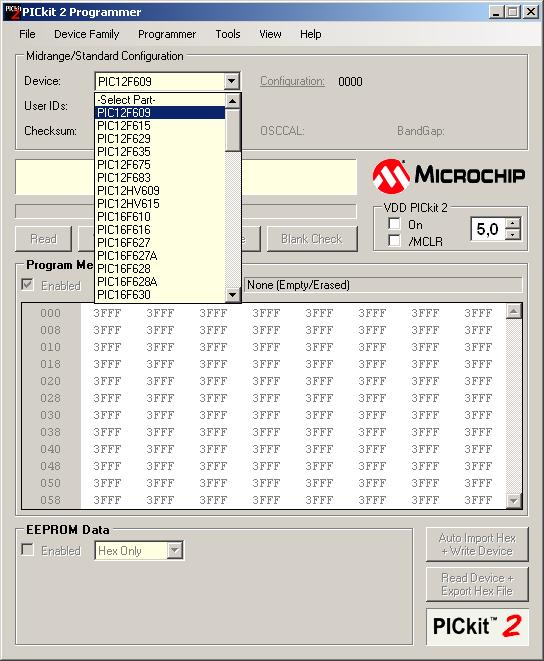Open the Tools menu

pos(228,34)
